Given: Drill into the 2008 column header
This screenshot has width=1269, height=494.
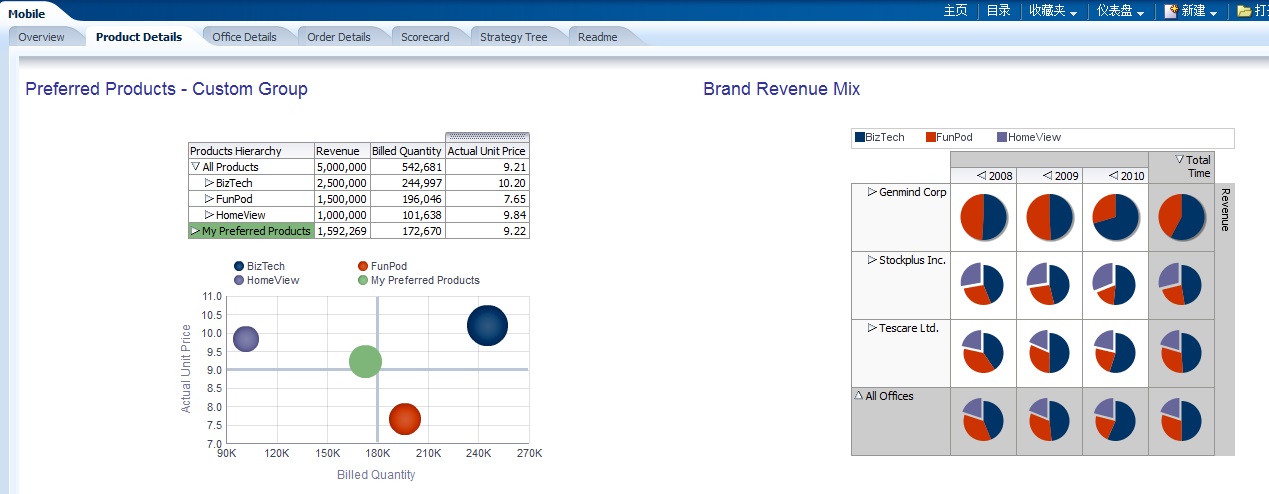Looking at the screenshot, I should 981,175.
